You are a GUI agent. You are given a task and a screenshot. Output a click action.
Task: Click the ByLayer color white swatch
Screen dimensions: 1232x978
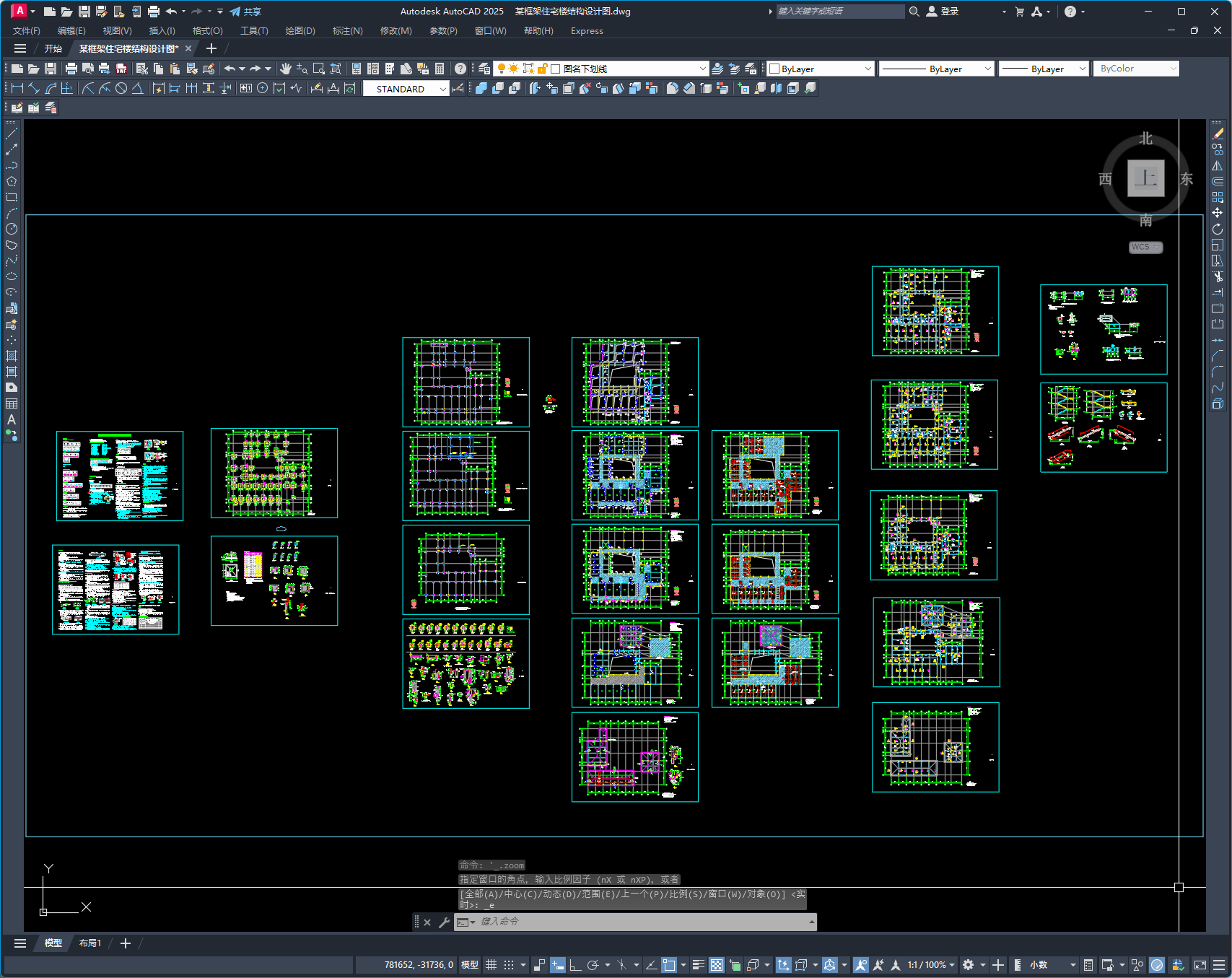coord(774,69)
